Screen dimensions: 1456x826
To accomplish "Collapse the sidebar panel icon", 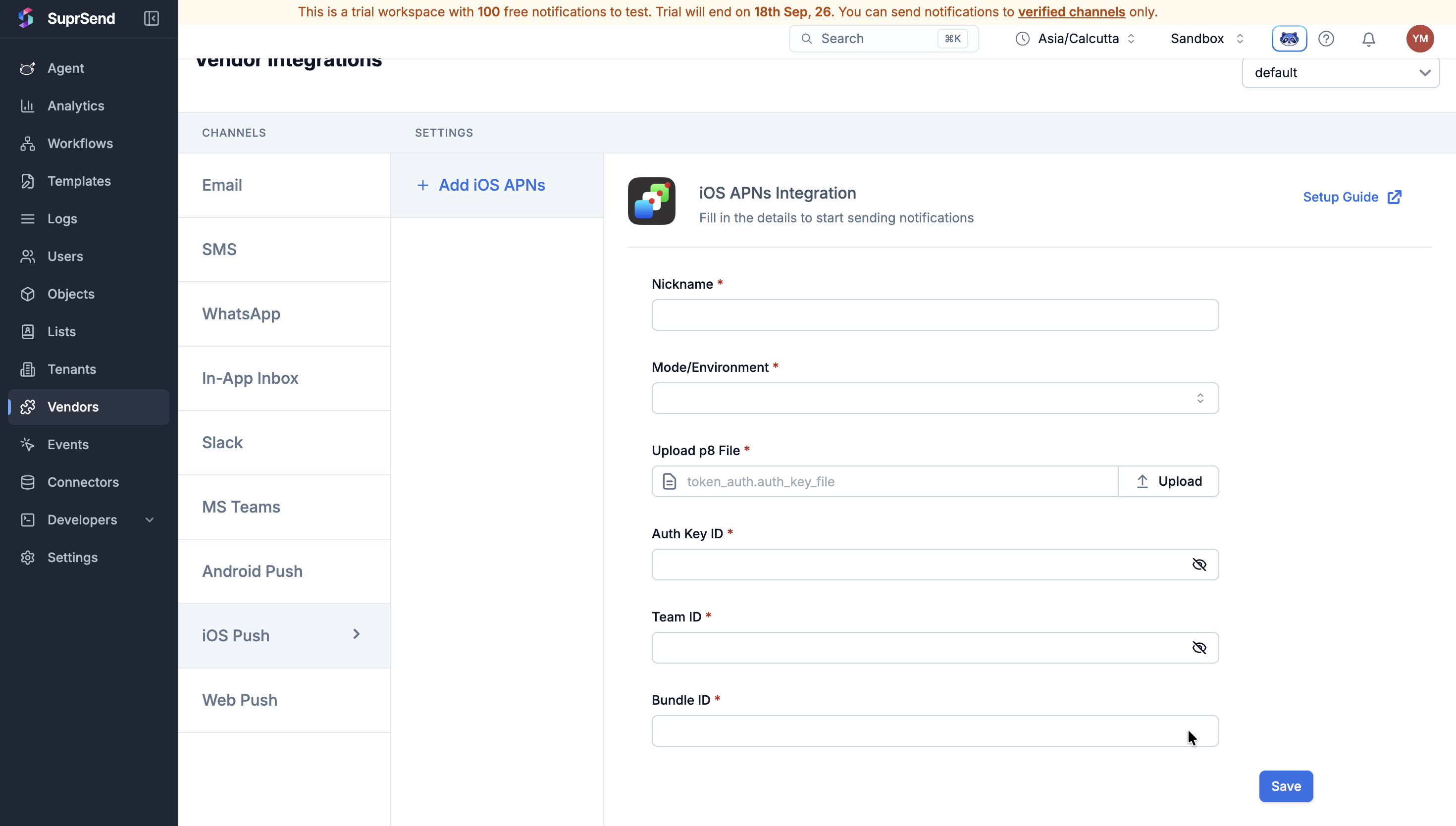I will (152, 18).
